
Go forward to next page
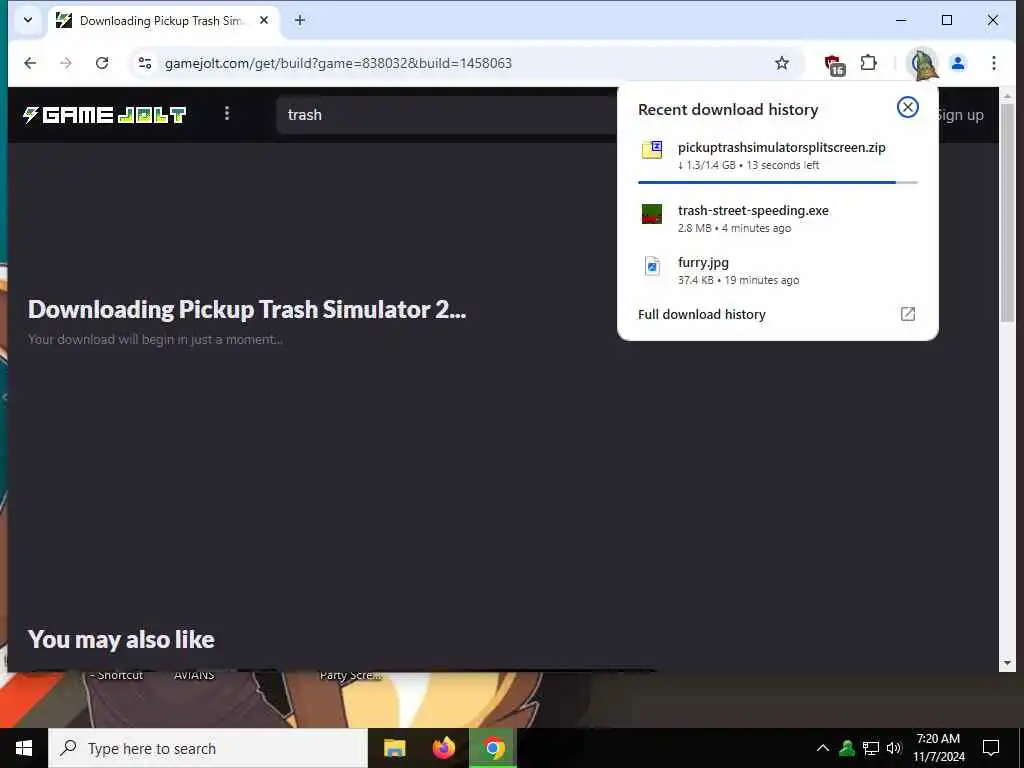pos(66,63)
